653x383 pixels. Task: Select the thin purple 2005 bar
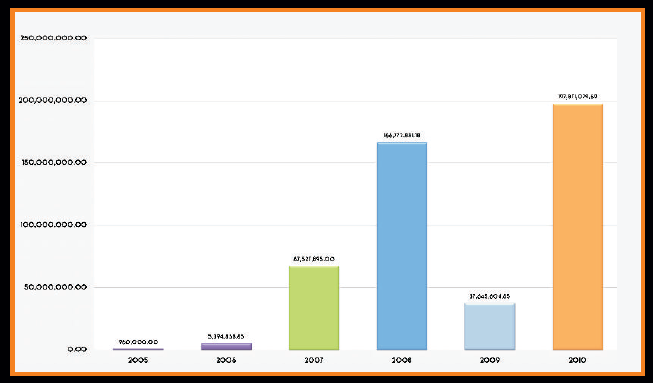[138, 349]
